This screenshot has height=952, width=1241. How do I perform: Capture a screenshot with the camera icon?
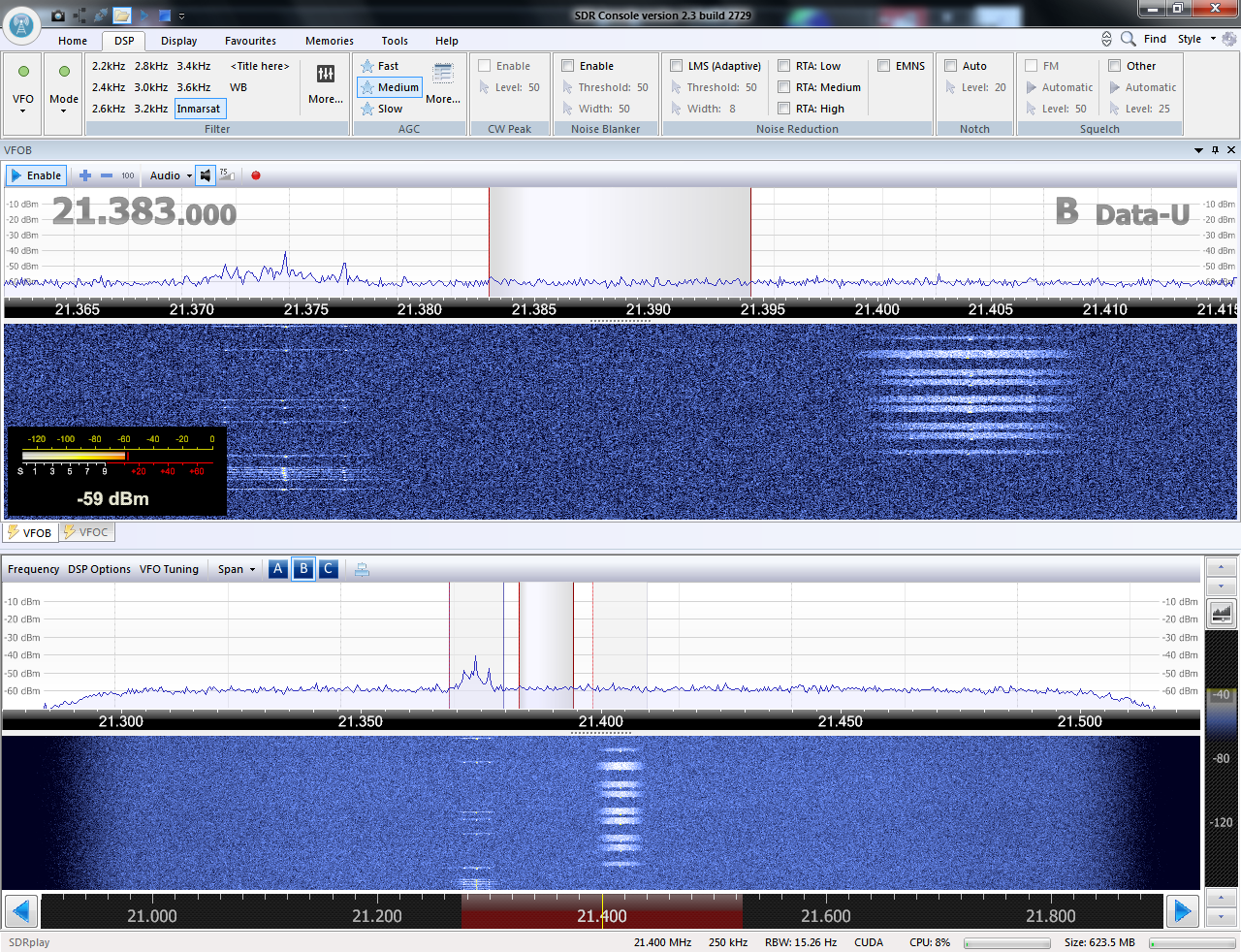[x=58, y=16]
